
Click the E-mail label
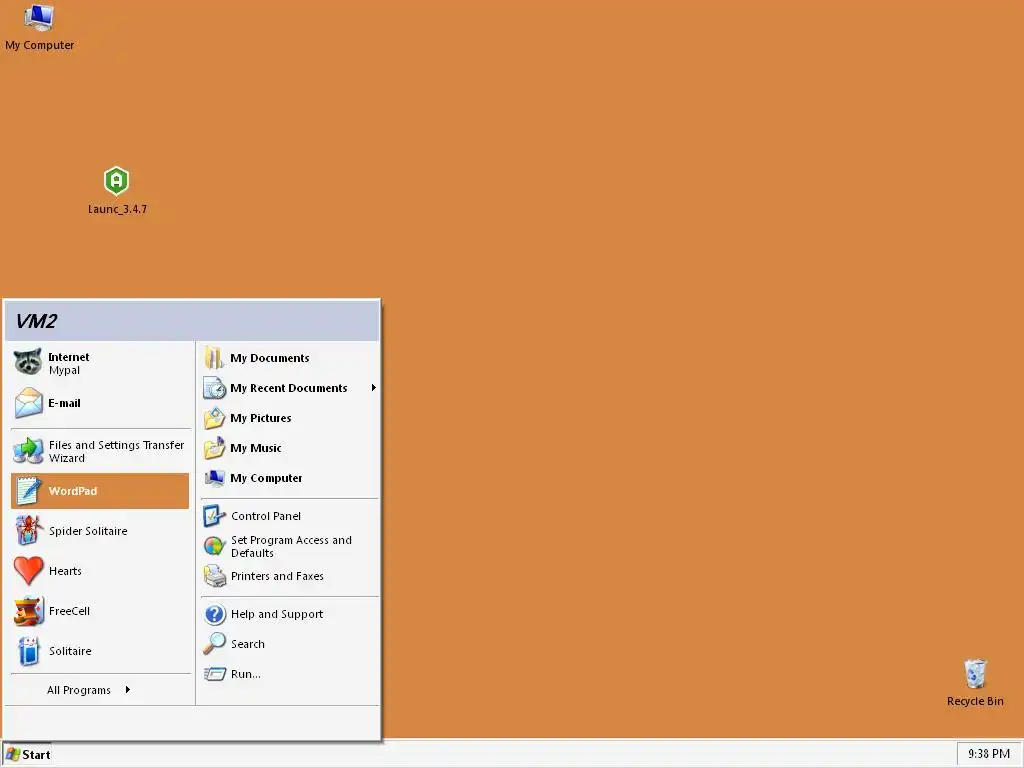[x=64, y=403]
